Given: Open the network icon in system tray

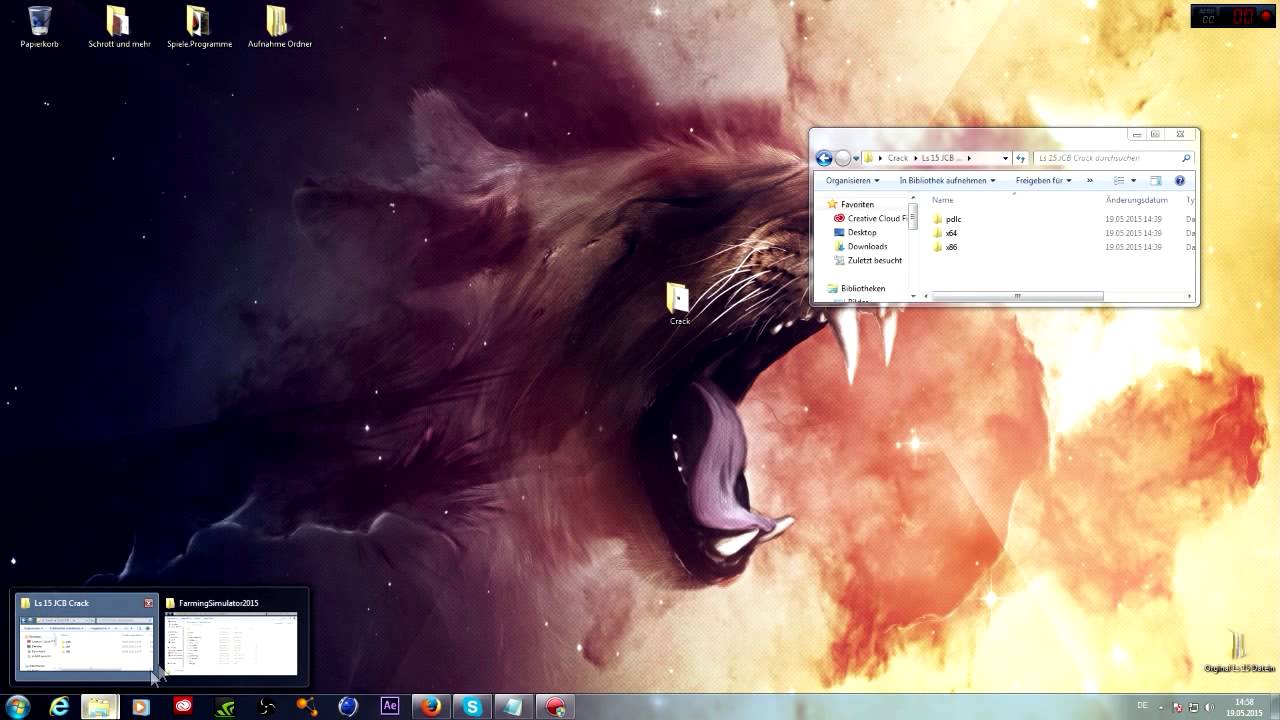Looking at the screenshot, I should [1194, 707].
